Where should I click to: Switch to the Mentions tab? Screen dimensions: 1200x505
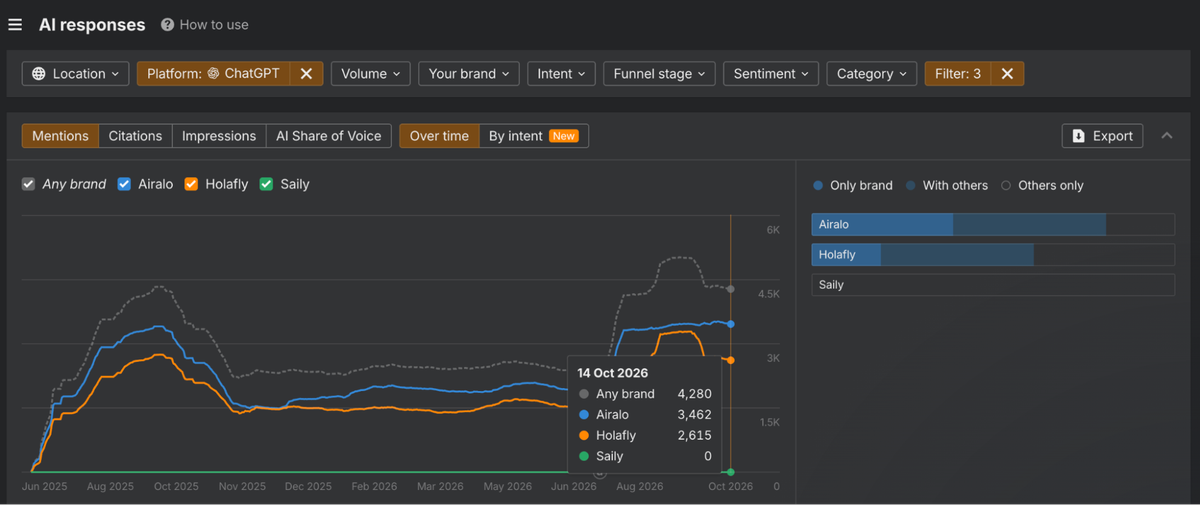60,136
